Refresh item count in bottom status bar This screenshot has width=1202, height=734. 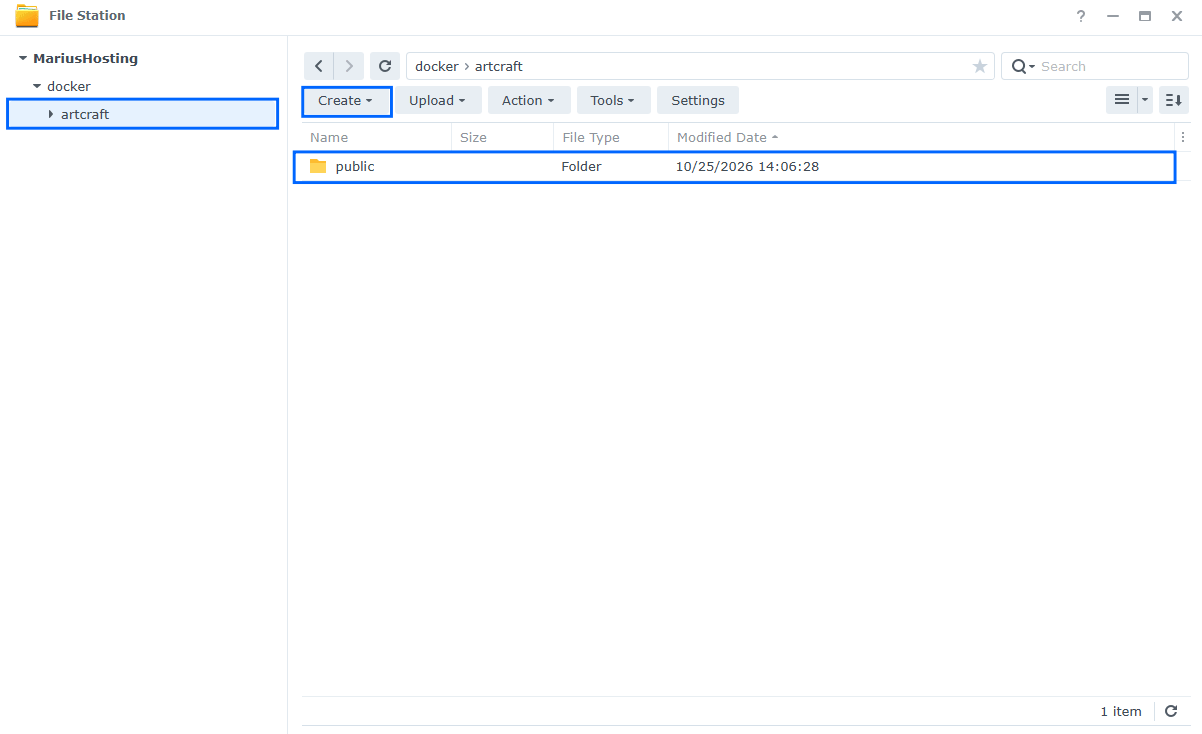pos(1172,711)
